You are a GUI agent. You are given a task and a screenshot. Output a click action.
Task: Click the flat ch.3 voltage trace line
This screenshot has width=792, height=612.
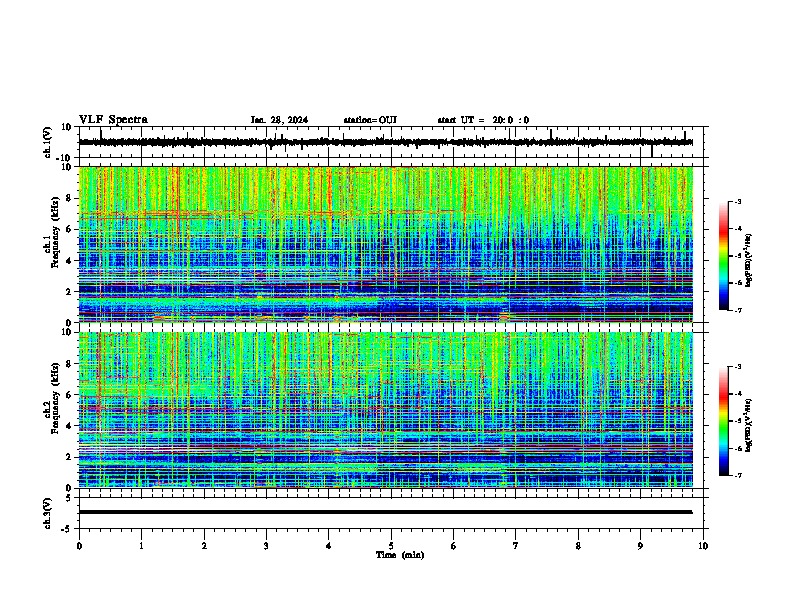[x=386, y=512]
